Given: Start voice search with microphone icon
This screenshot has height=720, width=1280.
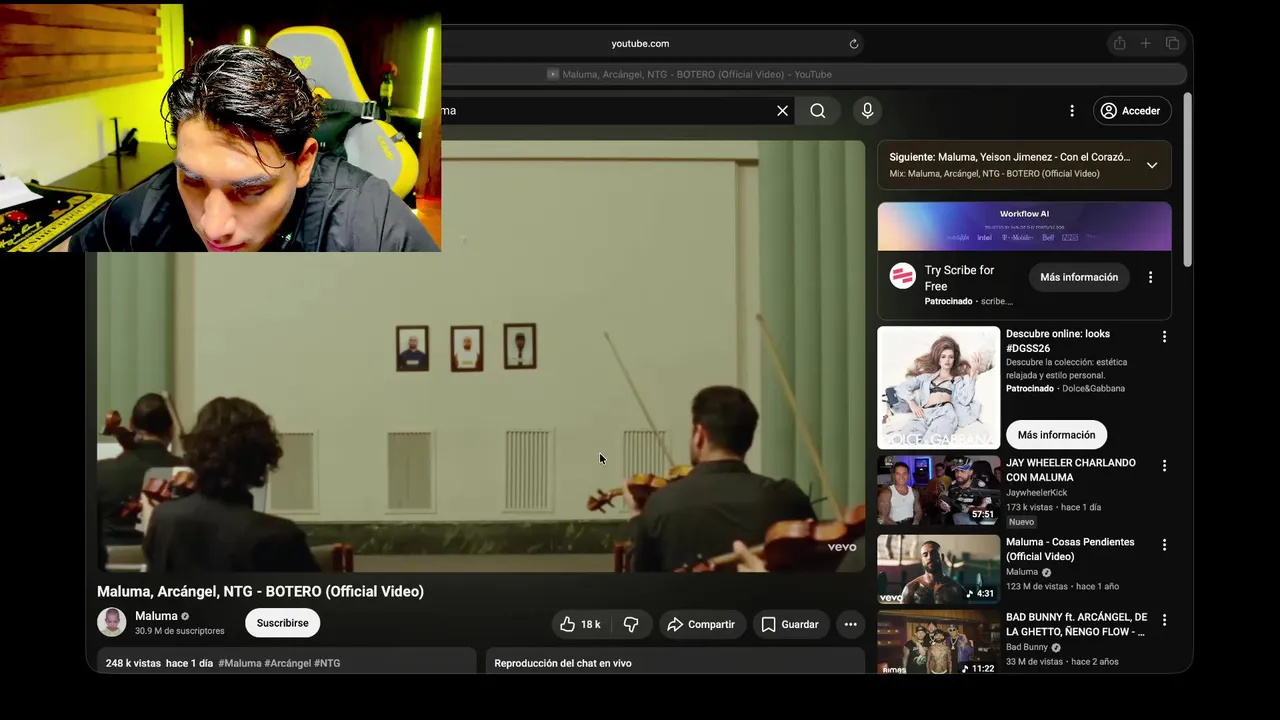Looking at the screenshot, I should pyautogui.click(x=867, y=111).
